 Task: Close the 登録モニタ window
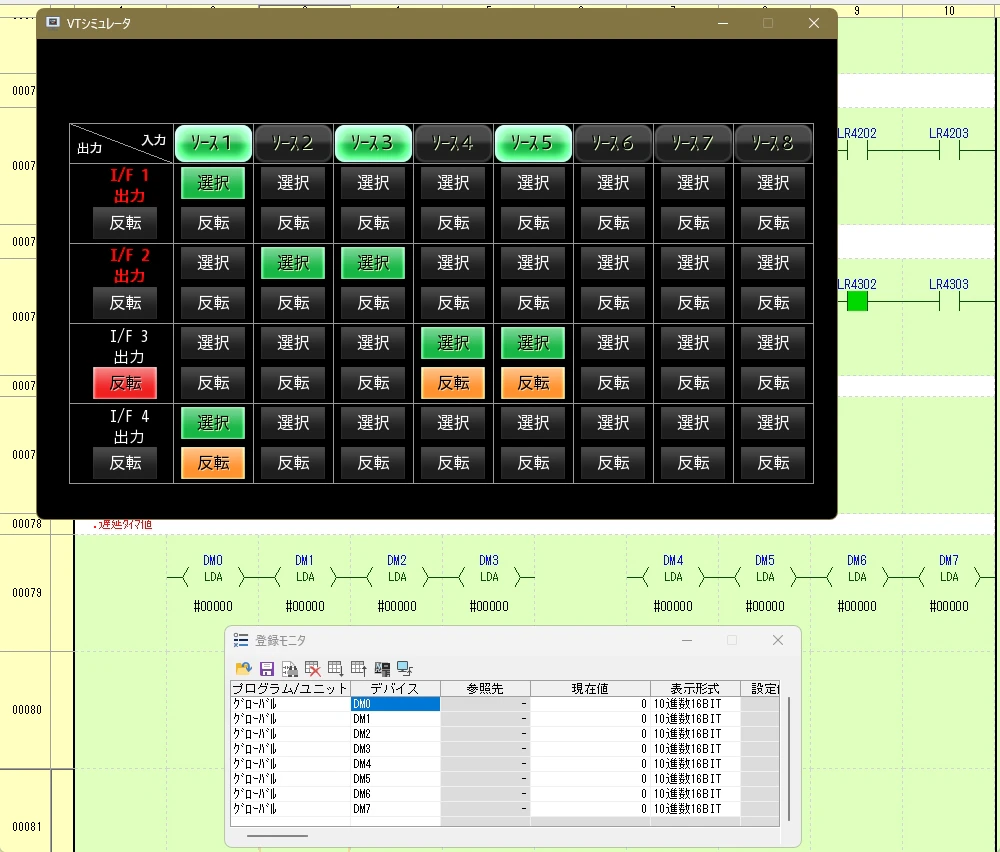click(778, 640)
